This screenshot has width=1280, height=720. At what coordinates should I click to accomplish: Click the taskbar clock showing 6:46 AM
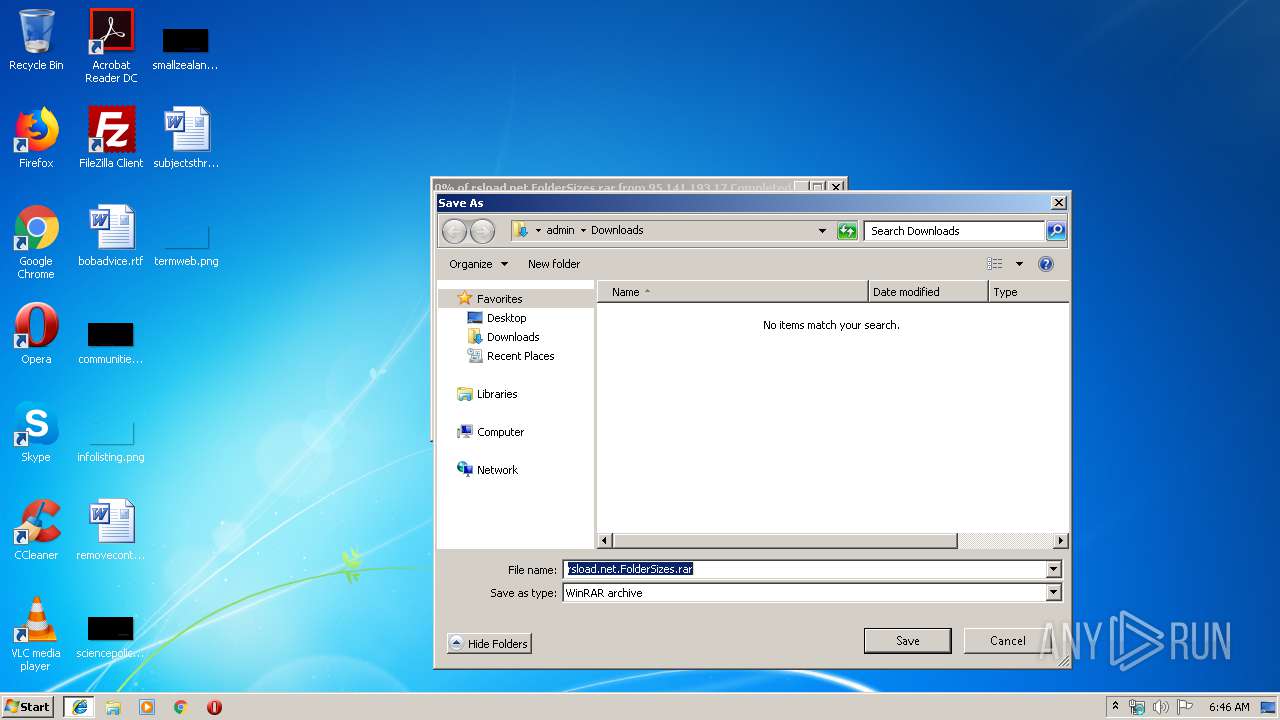[x=1229, y=707]
